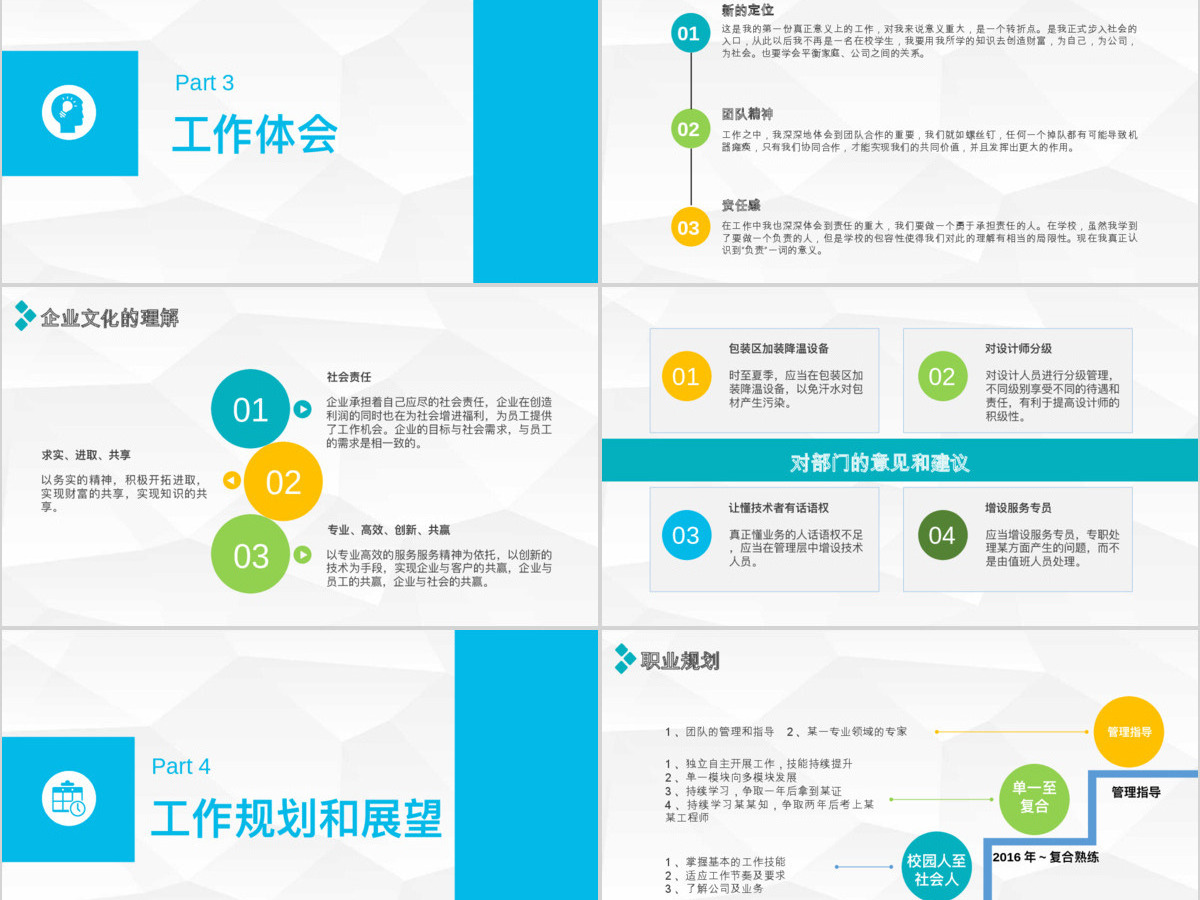Click the diamond logo beside 企业文化的理解
The width and height of the screenshot is (1200, 900).
click(x=25, y=316)
